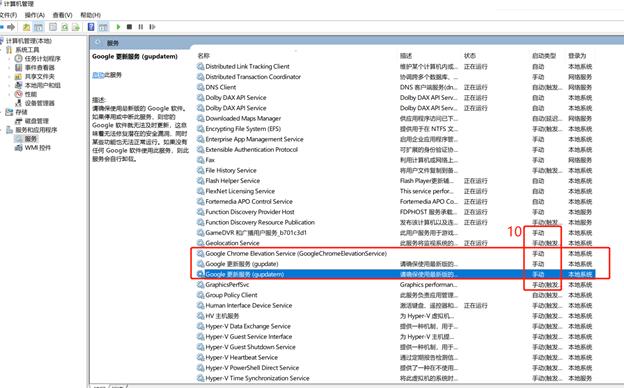Sort by the 状态 column header

[x=470, y=56]
